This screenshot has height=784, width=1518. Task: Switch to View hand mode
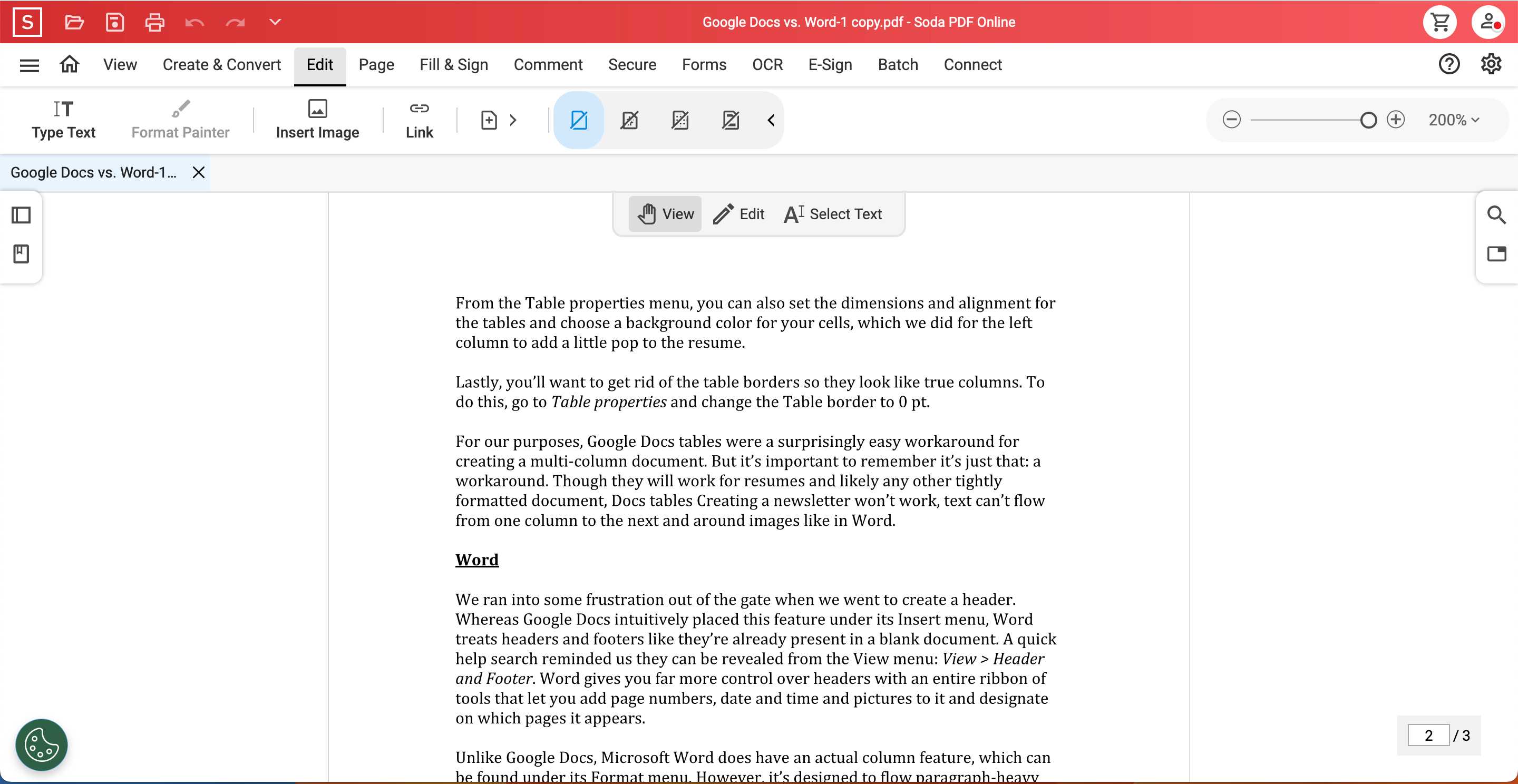[x=665, y=214]
